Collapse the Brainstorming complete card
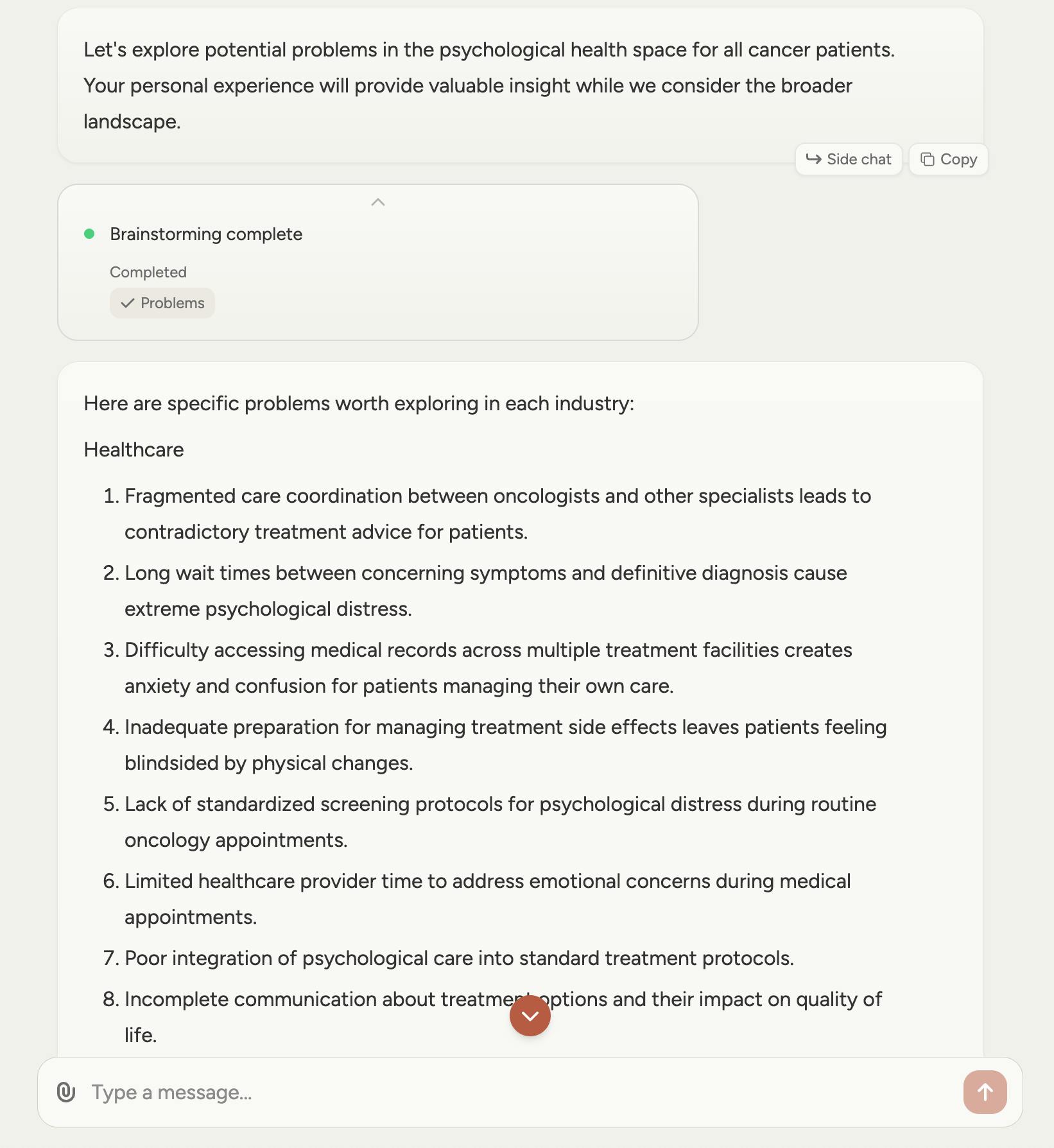 click(x=378, y=202)
